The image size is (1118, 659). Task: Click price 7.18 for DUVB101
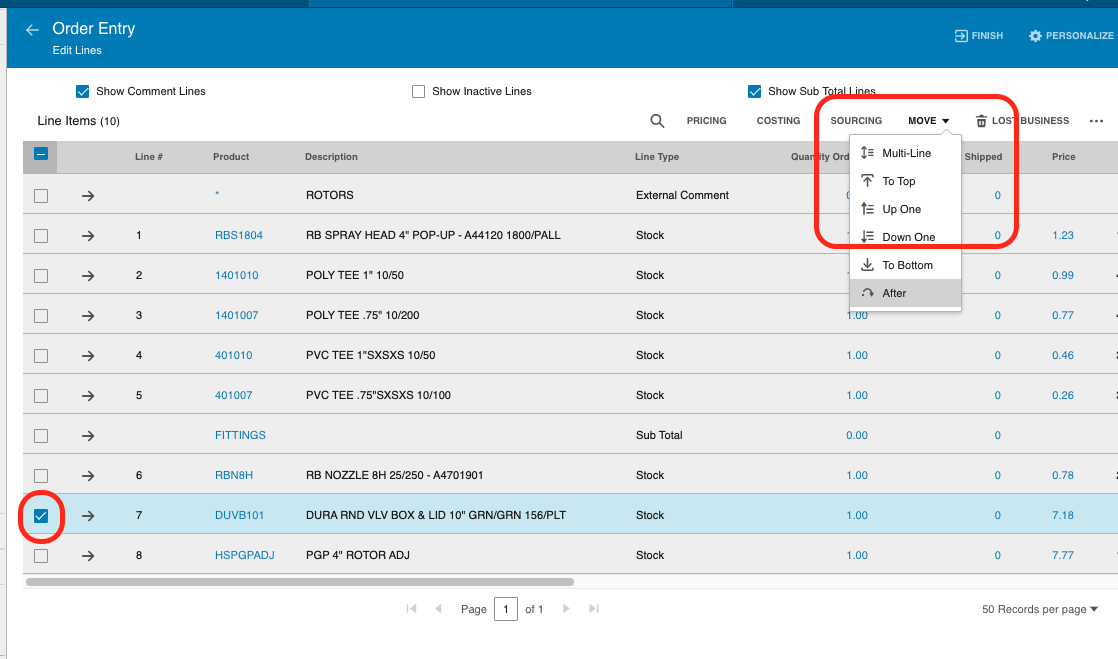click(x=1062, y=515)
